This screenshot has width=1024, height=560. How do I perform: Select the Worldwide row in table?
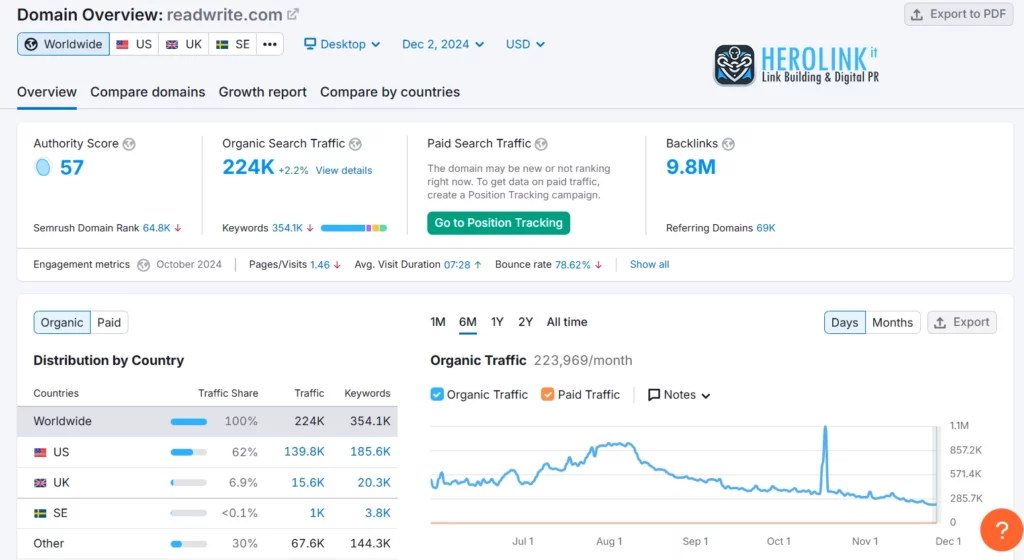point(207,422)
